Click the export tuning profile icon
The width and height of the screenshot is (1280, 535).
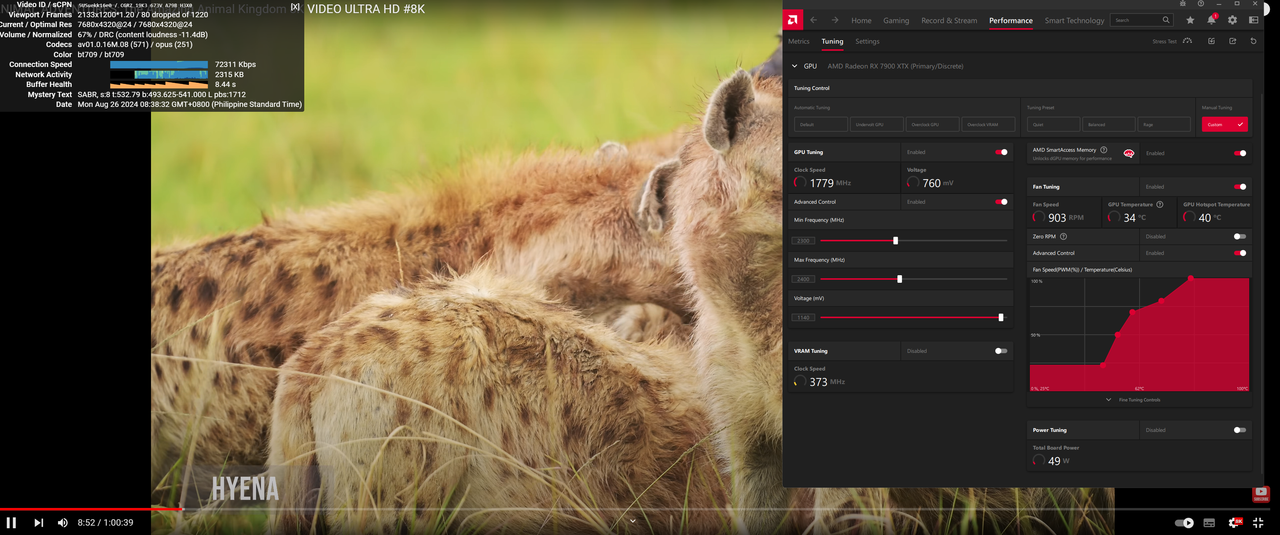(1232, 41)
